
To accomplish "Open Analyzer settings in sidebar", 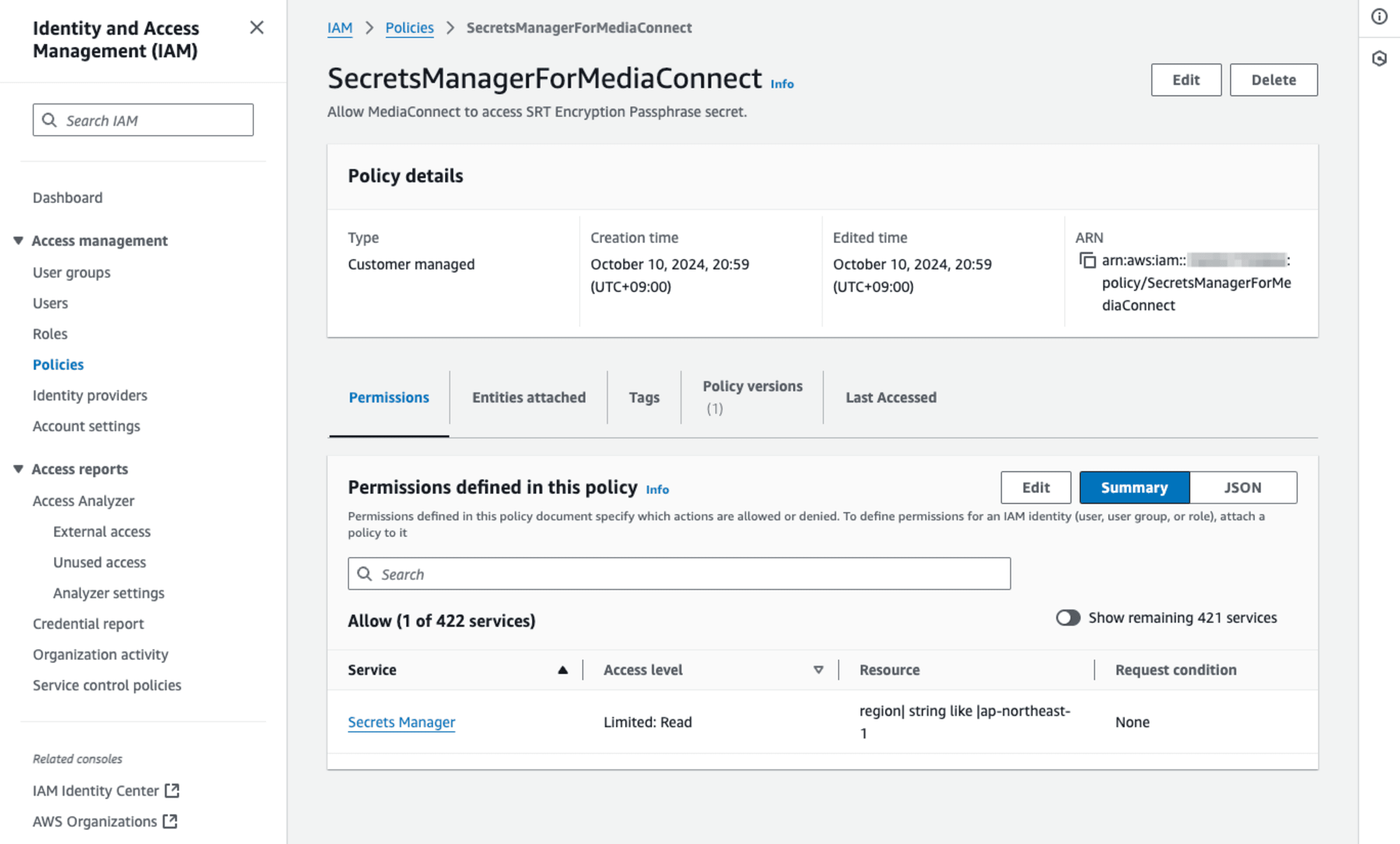I will (108, 593).
